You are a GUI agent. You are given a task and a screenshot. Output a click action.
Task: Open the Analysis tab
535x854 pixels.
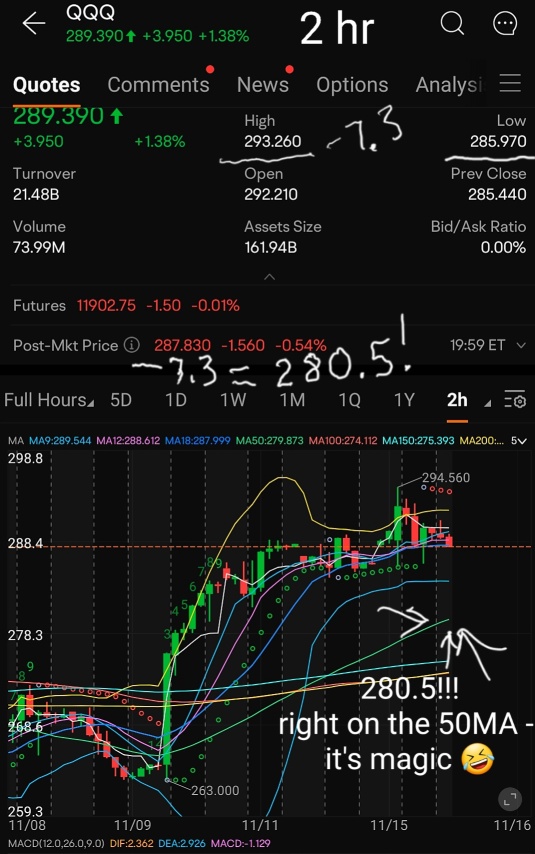point(449,84)
